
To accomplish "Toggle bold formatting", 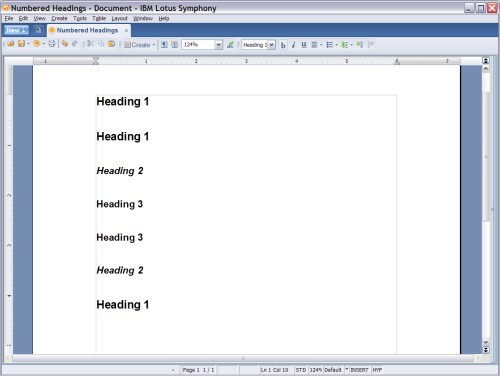I will (x=283, y=45).
